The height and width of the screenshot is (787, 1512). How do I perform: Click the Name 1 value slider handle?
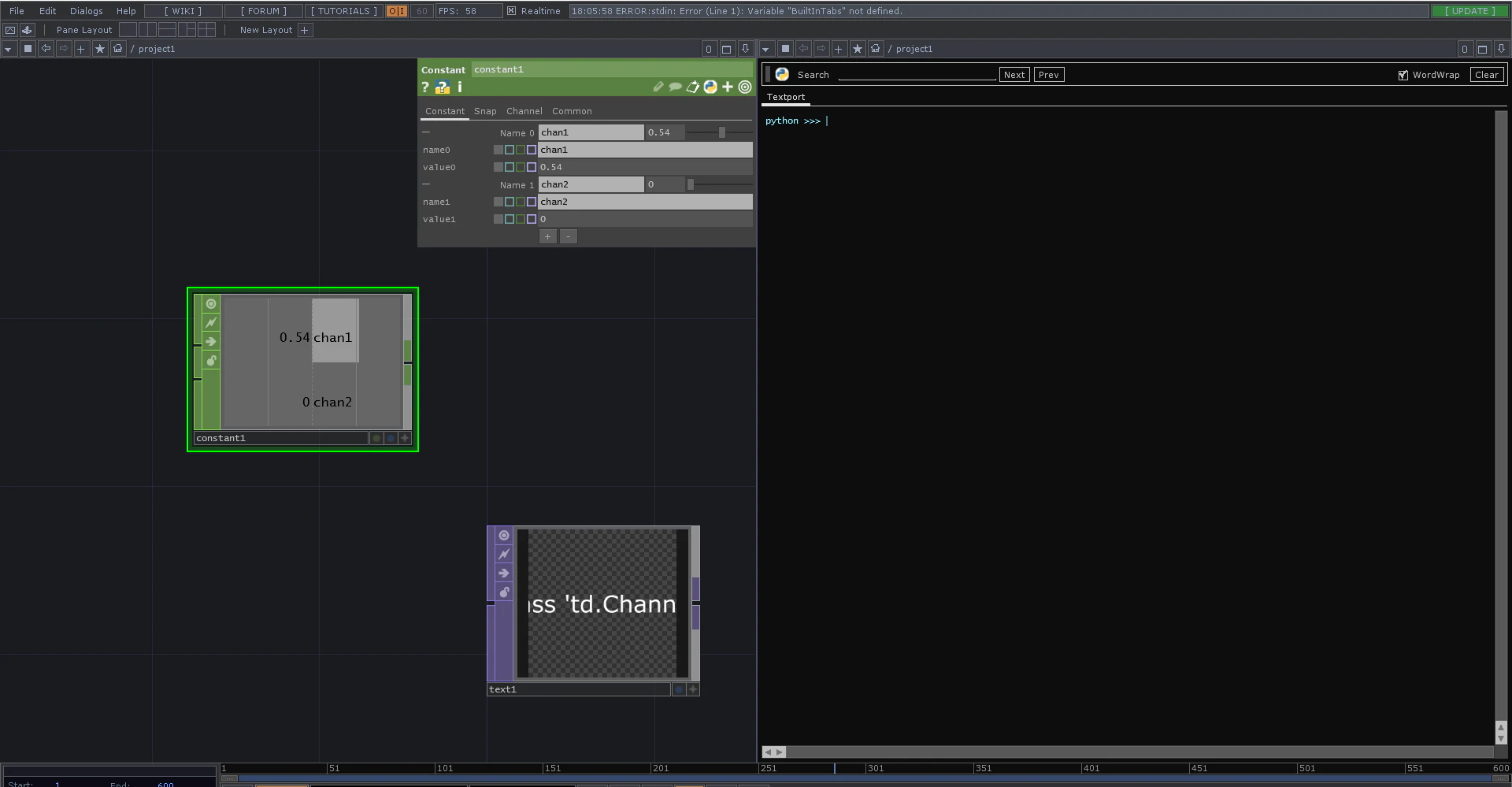click(691, 184)
